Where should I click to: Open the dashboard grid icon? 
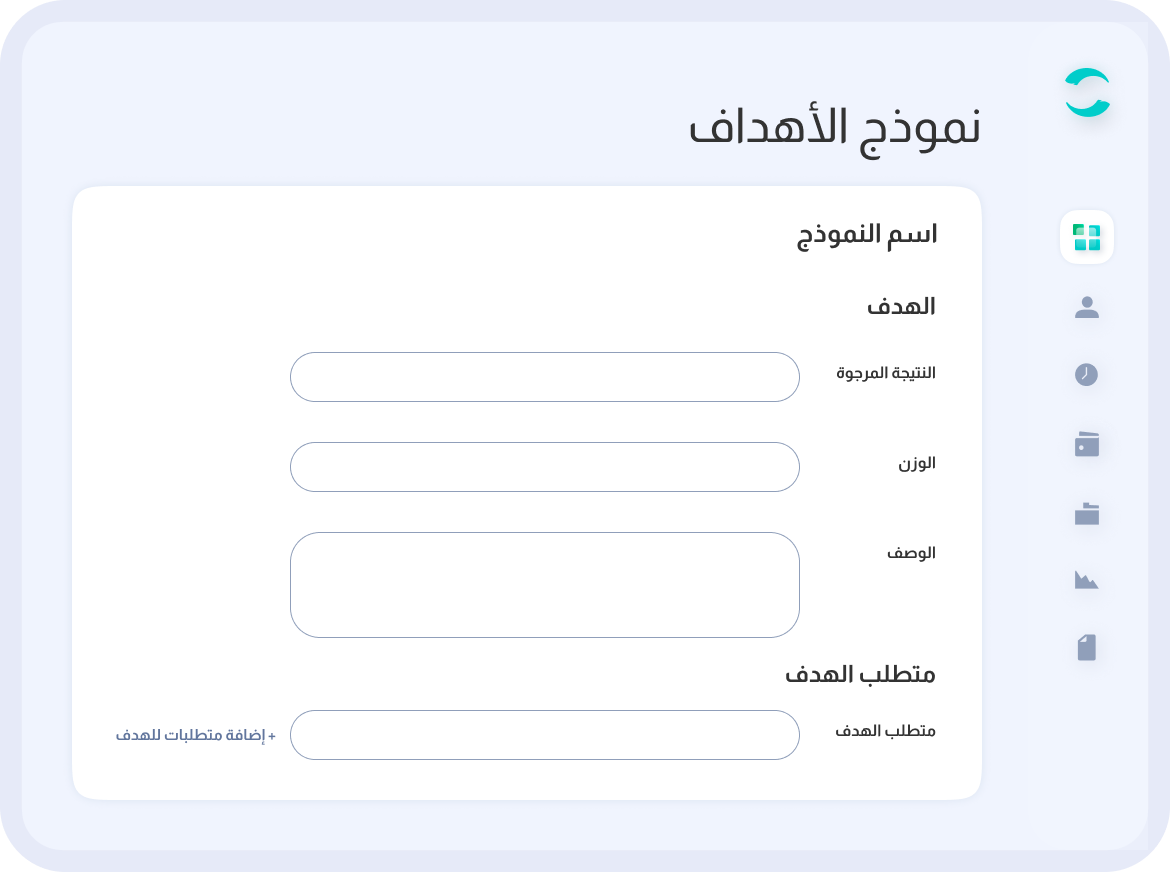(1087, 238)
